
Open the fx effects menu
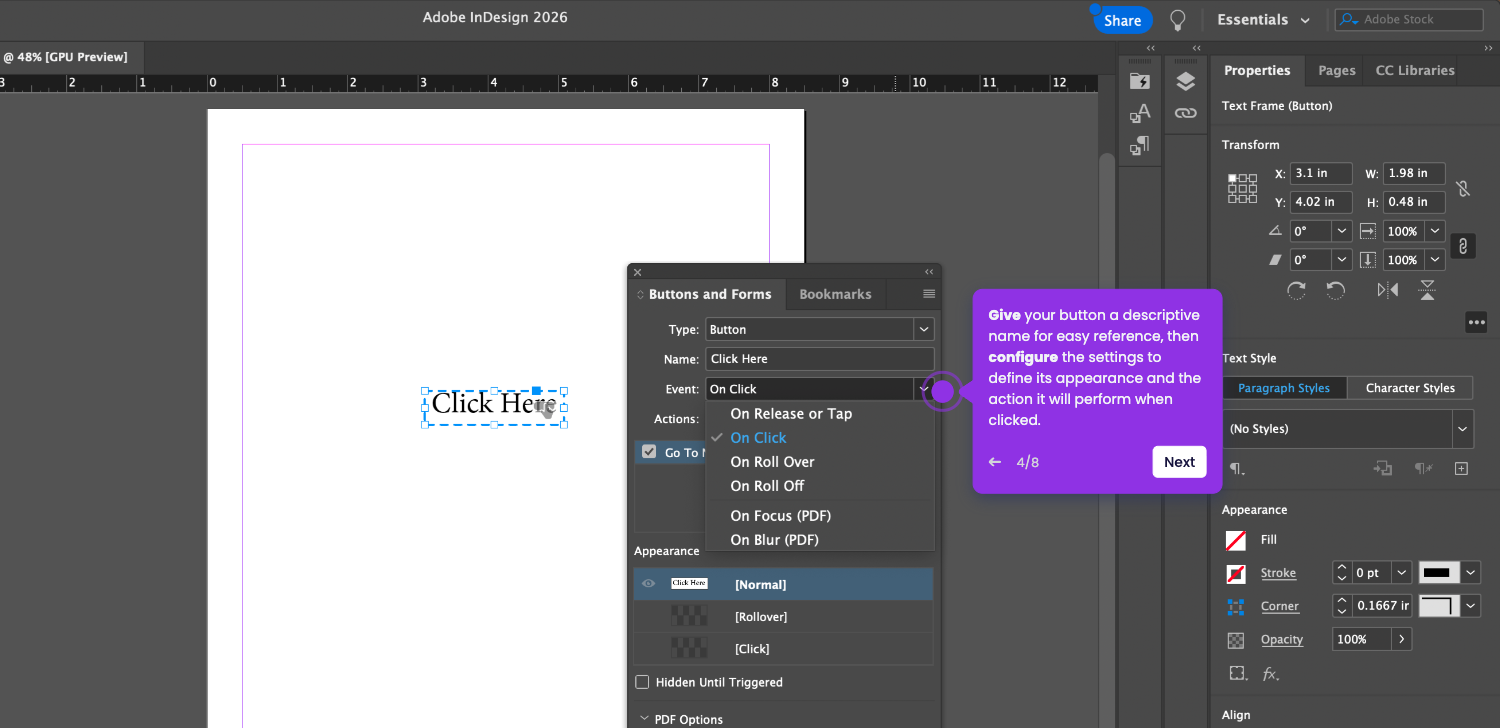[1270, 674]
